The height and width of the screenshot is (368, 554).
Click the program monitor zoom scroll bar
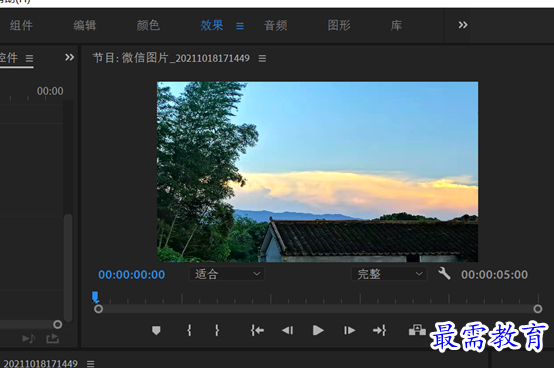coord(318,309)
